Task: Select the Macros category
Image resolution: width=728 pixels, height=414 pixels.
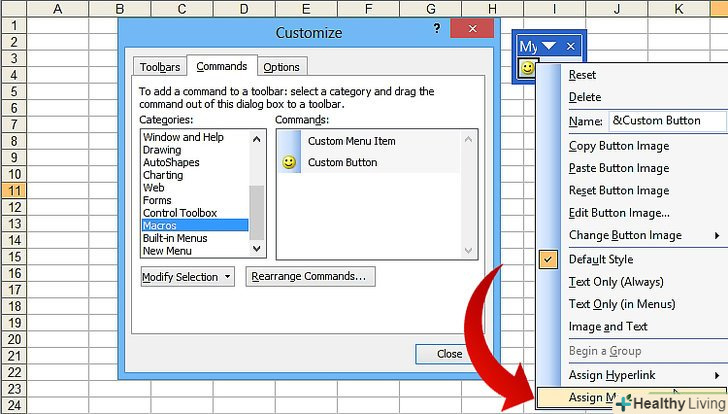Action: 195,226
